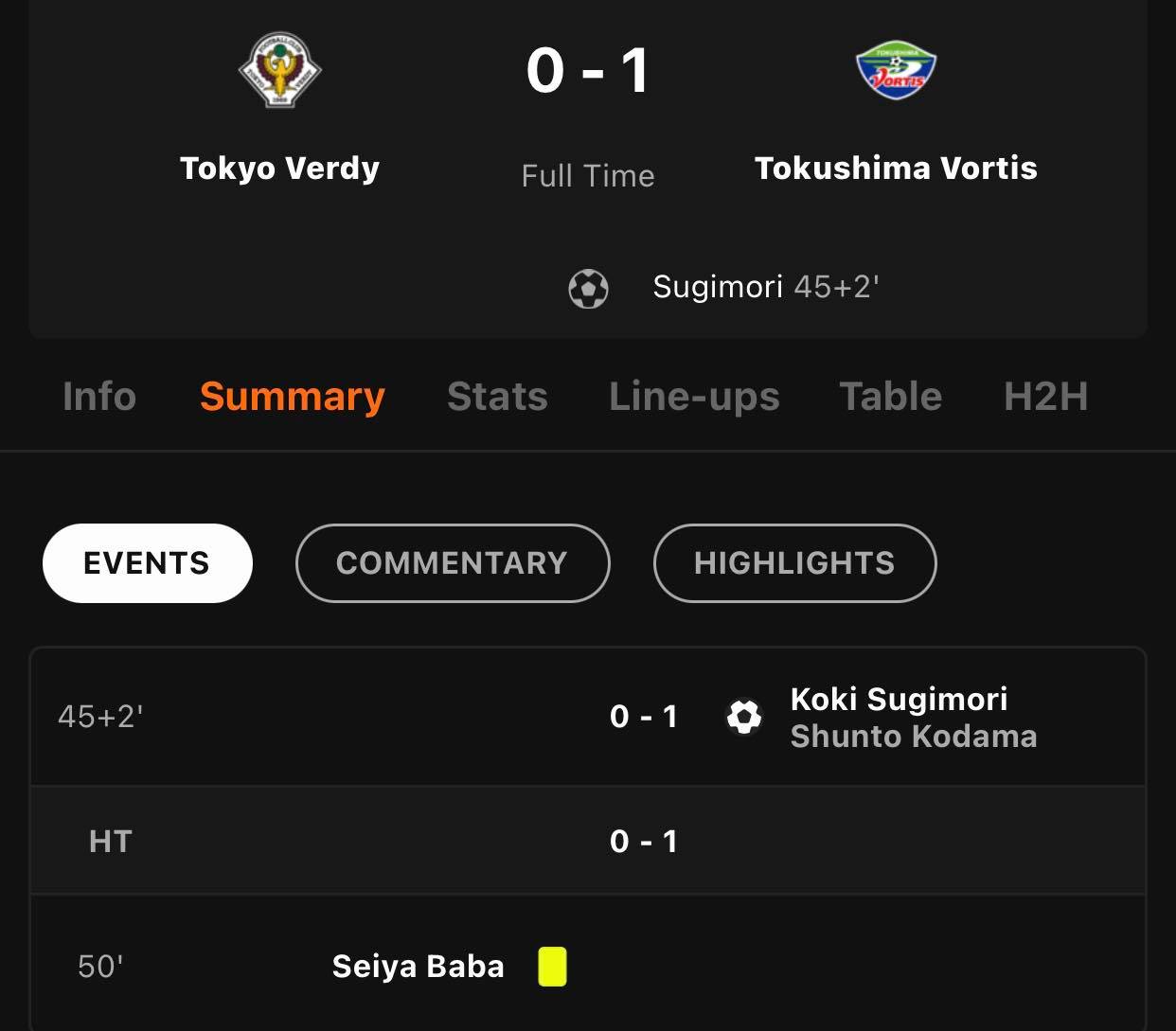Click the HT 0 - 1 event row
Image resolution: width=1176 pixels, height=1031 pixels.
point(587,841)
